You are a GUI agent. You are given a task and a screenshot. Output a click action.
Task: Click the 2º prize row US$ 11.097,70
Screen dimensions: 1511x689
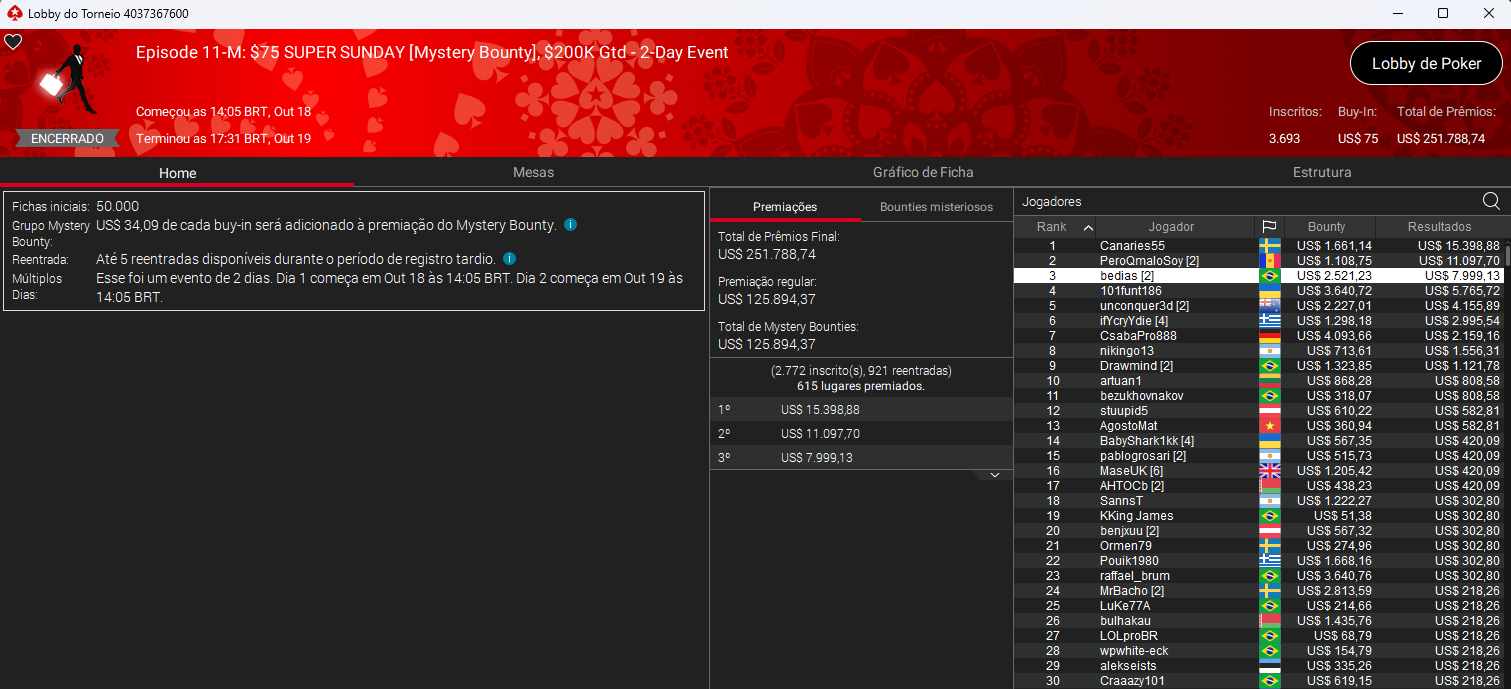click(x=861, y=433)
